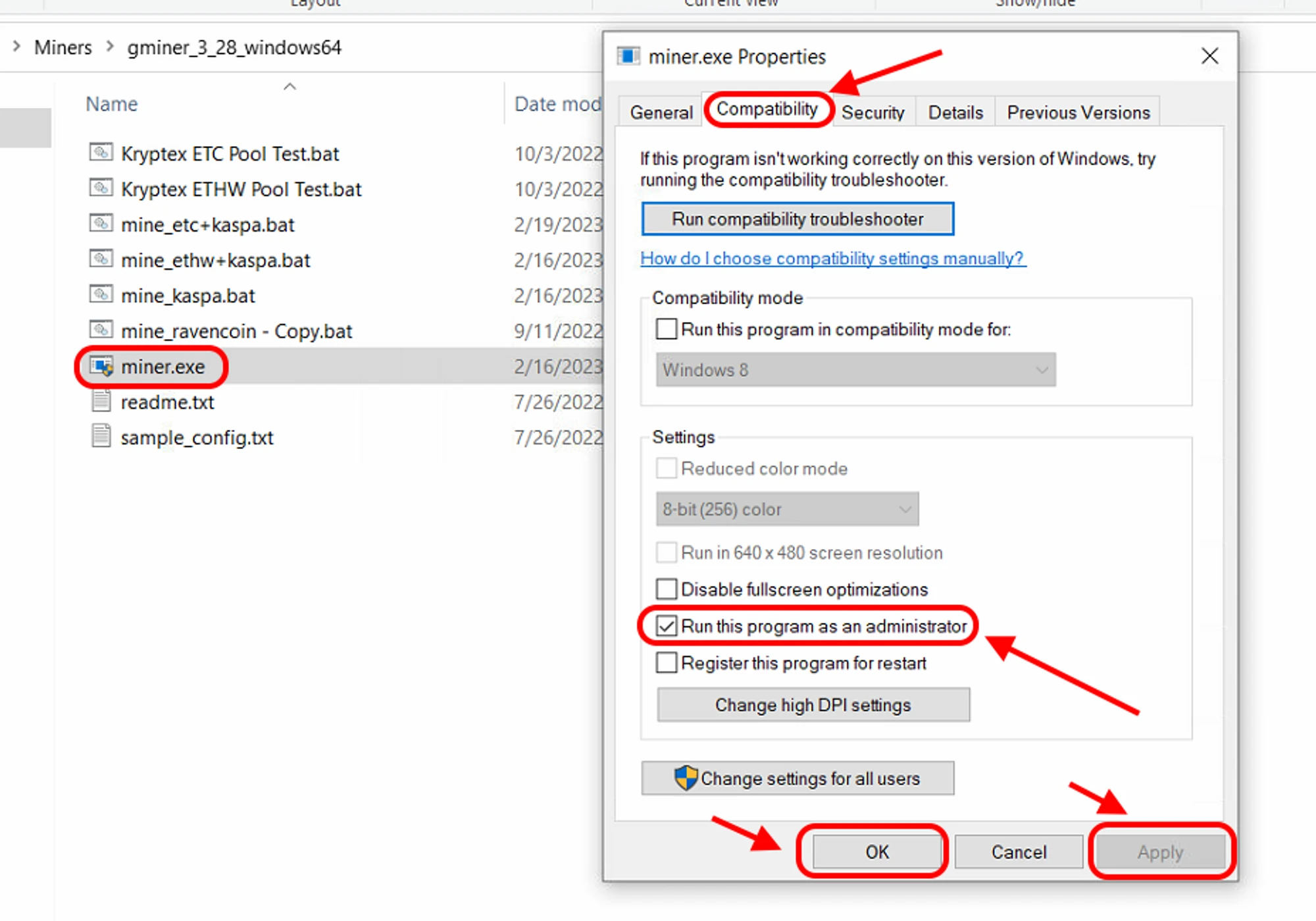Click the mine_ravencoin - Copy.bat icon
Image resolution: width=1316 pixels, height=921 pixels.
point(101,330)
